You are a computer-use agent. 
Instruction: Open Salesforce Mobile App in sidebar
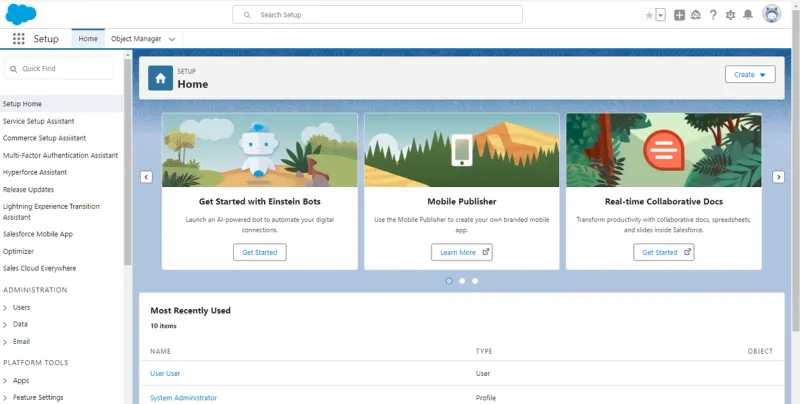click(x=38, y=234)
